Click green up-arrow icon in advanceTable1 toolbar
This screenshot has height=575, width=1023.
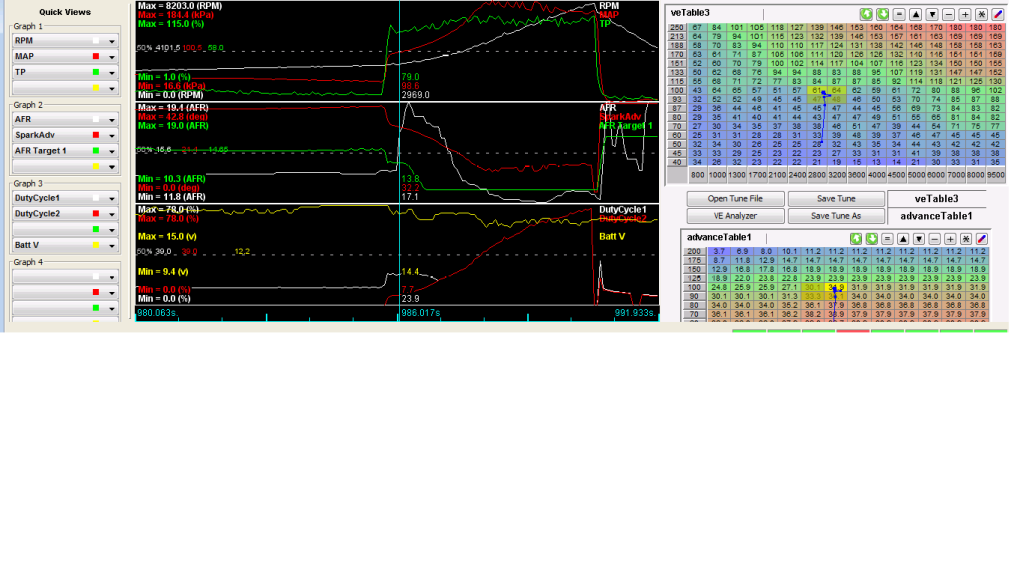click(855, 239)
